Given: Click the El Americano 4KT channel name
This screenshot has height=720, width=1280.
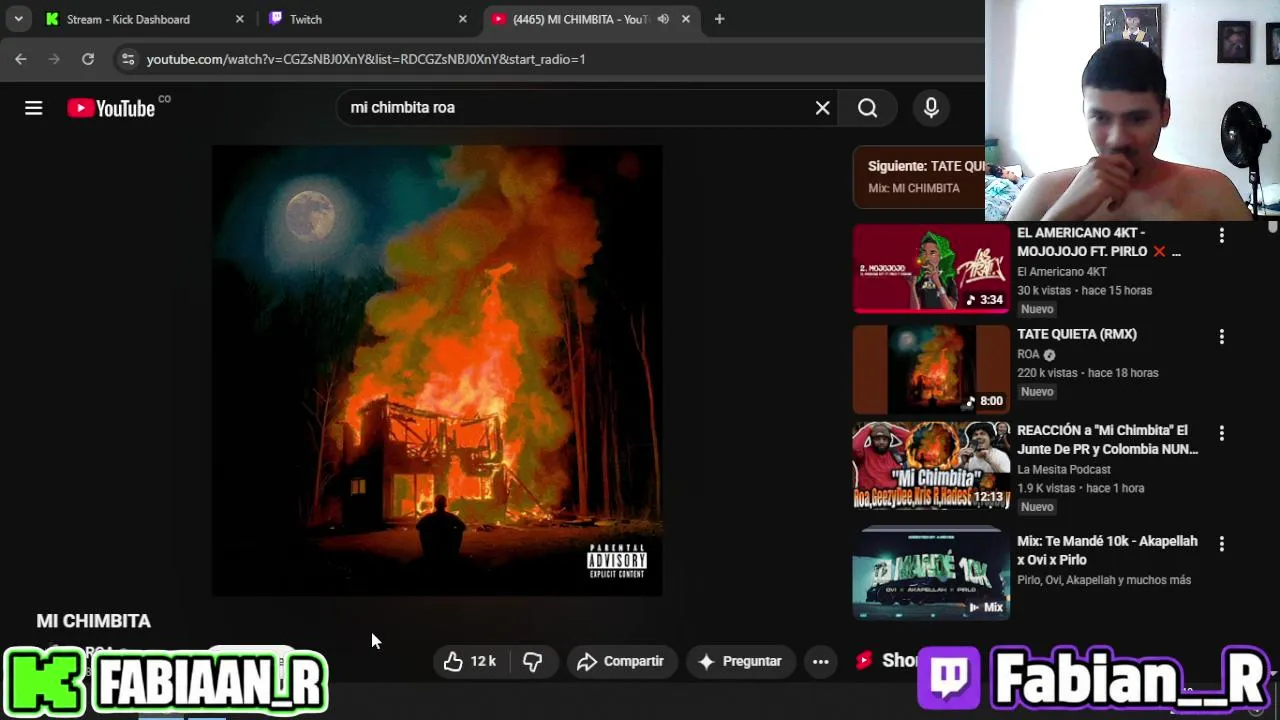Looking at the screenshot, I should click(x=1062, y=271).
